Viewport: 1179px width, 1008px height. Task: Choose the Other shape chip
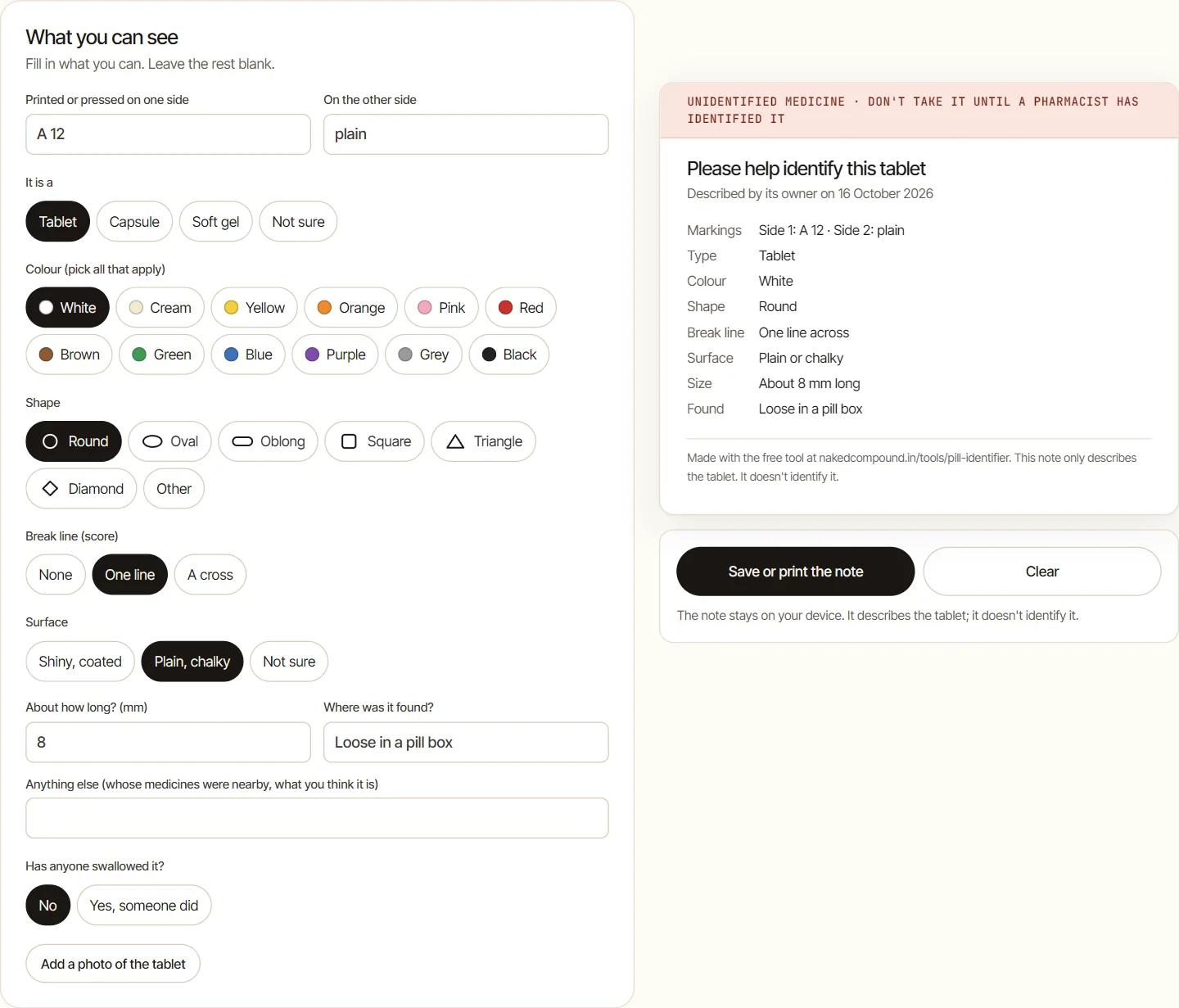(174, 489)
